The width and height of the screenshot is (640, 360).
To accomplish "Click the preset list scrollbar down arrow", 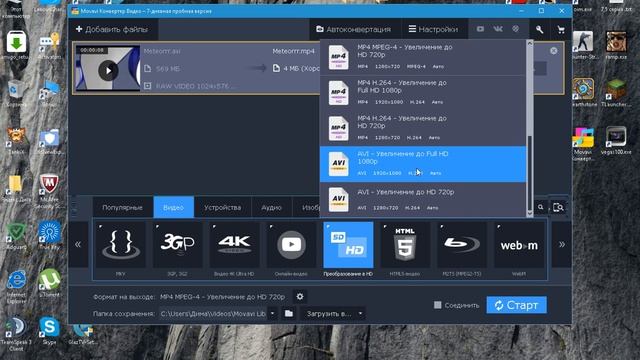I will click(x=530, y=213).
